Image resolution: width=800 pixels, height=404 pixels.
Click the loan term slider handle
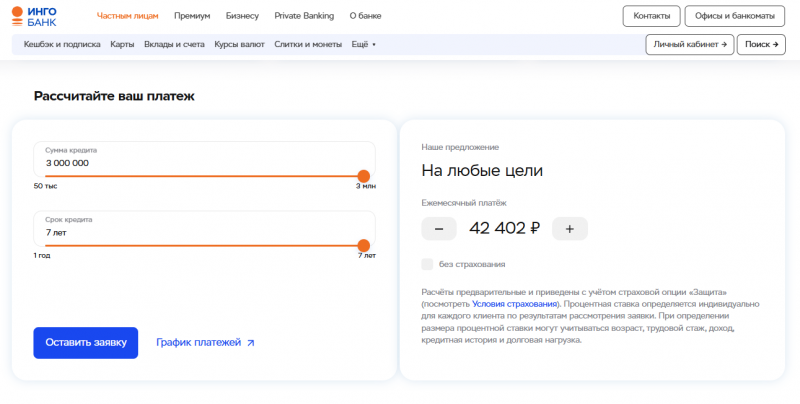[364, 245]
